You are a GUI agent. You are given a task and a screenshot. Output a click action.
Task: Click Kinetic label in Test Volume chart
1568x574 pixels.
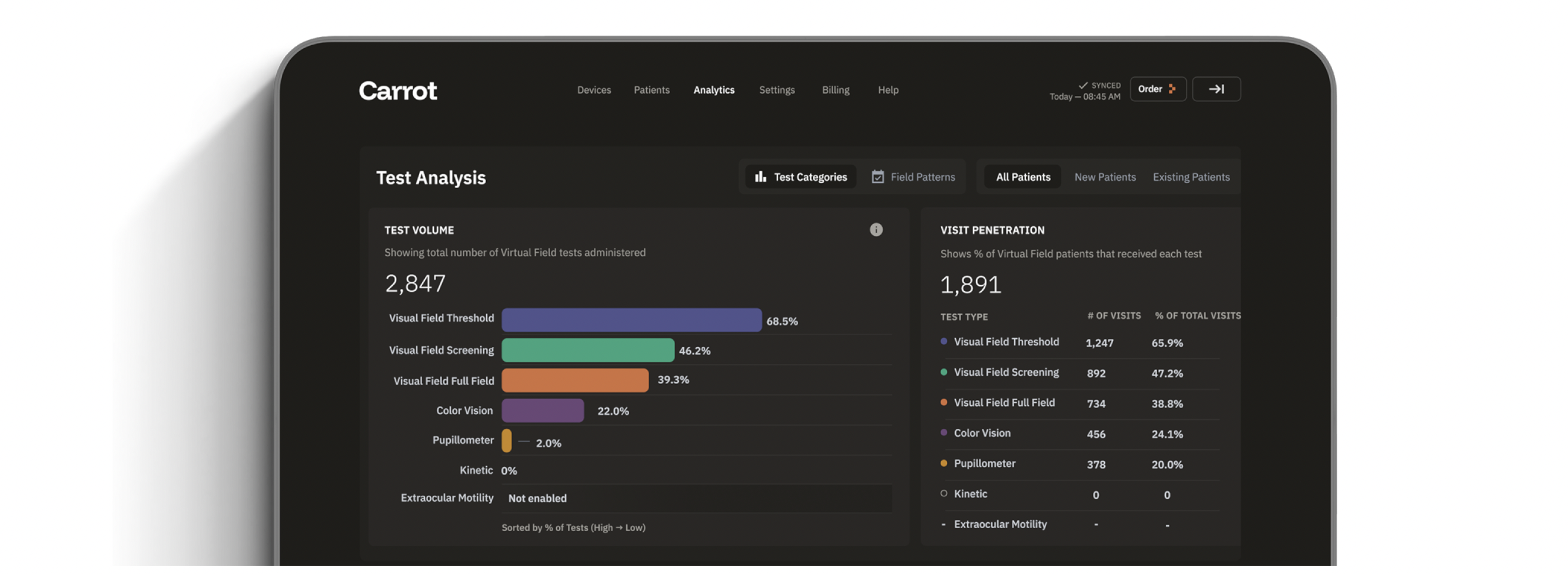[x=476, y=470]
